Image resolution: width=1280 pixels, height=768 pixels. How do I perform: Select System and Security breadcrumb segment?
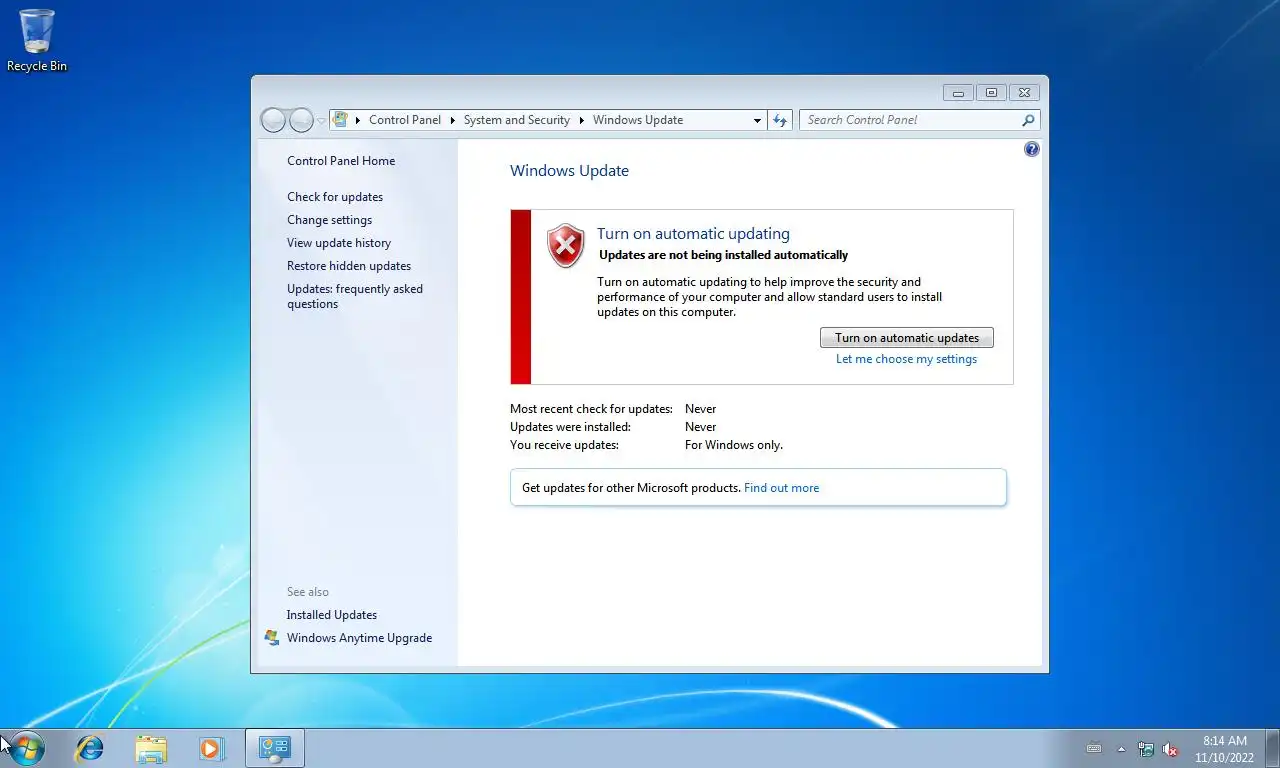(517, 120)
